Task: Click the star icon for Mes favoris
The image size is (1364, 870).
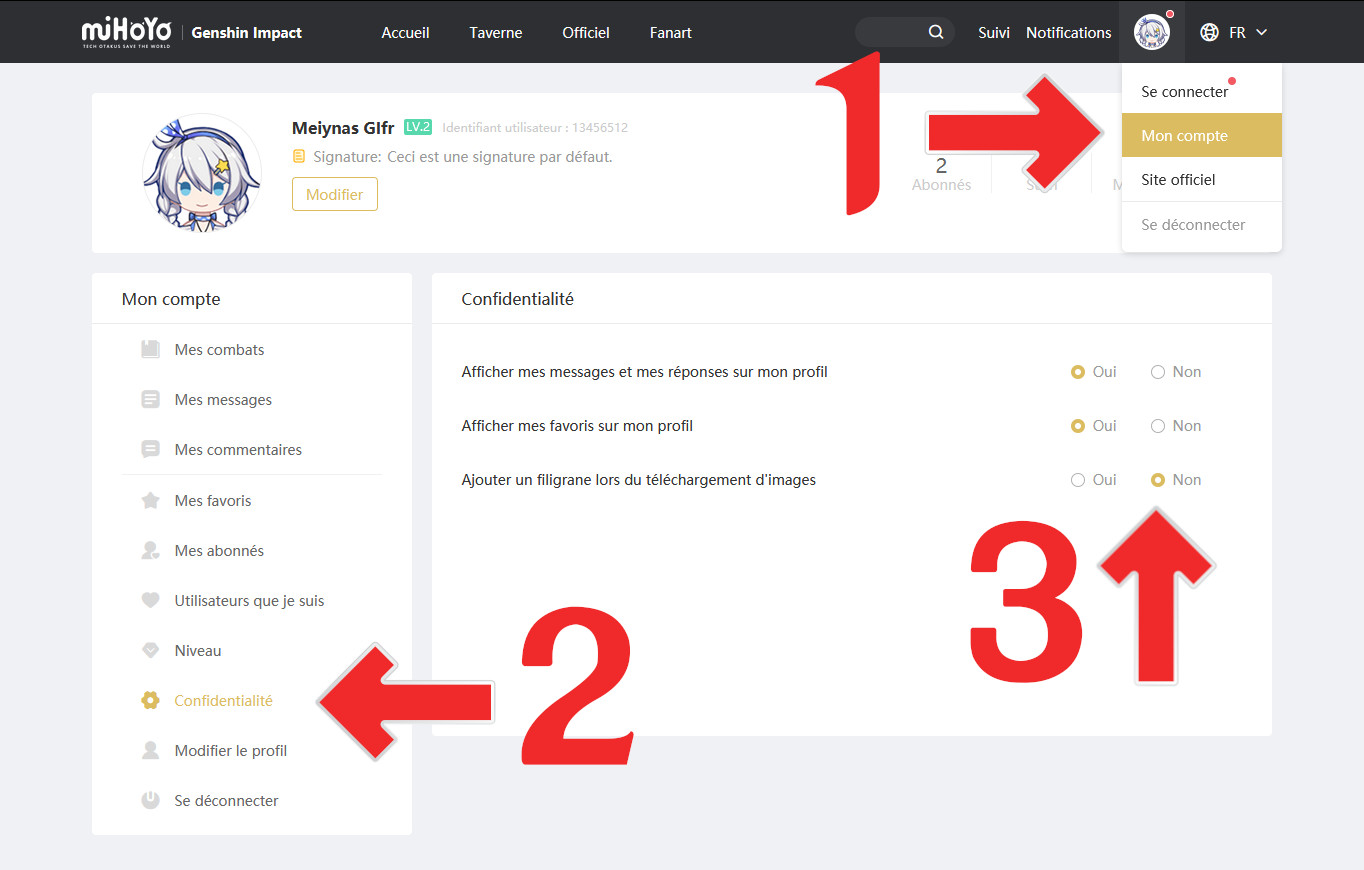Action: pyautogui.click(x=150, y=500)
